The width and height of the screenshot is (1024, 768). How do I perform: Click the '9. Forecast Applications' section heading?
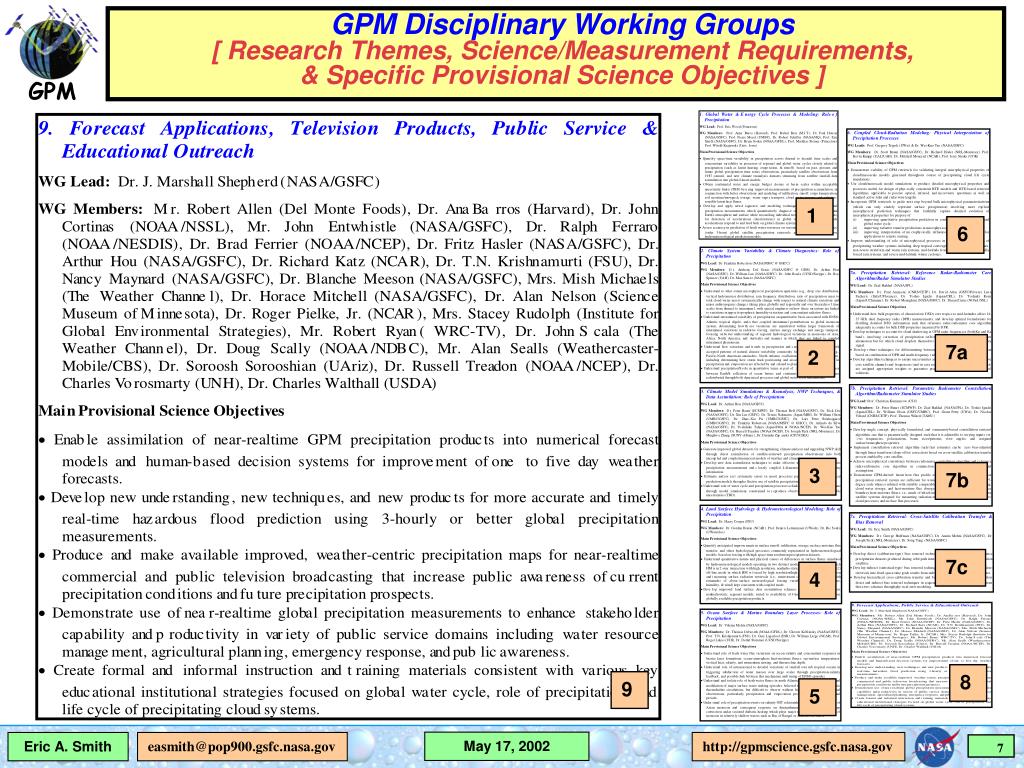(x=347, y=129)
